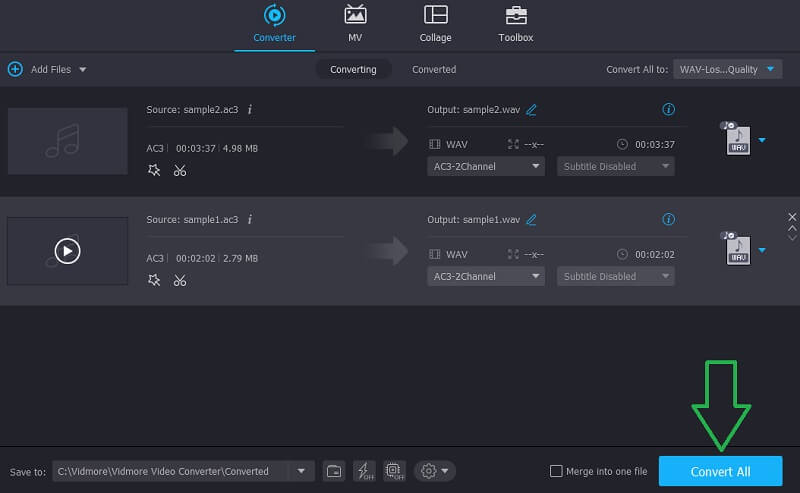Expand the Convert All to format dropdown
The width and height of the screenshot is (800, 493).
(x=729, y=69)
